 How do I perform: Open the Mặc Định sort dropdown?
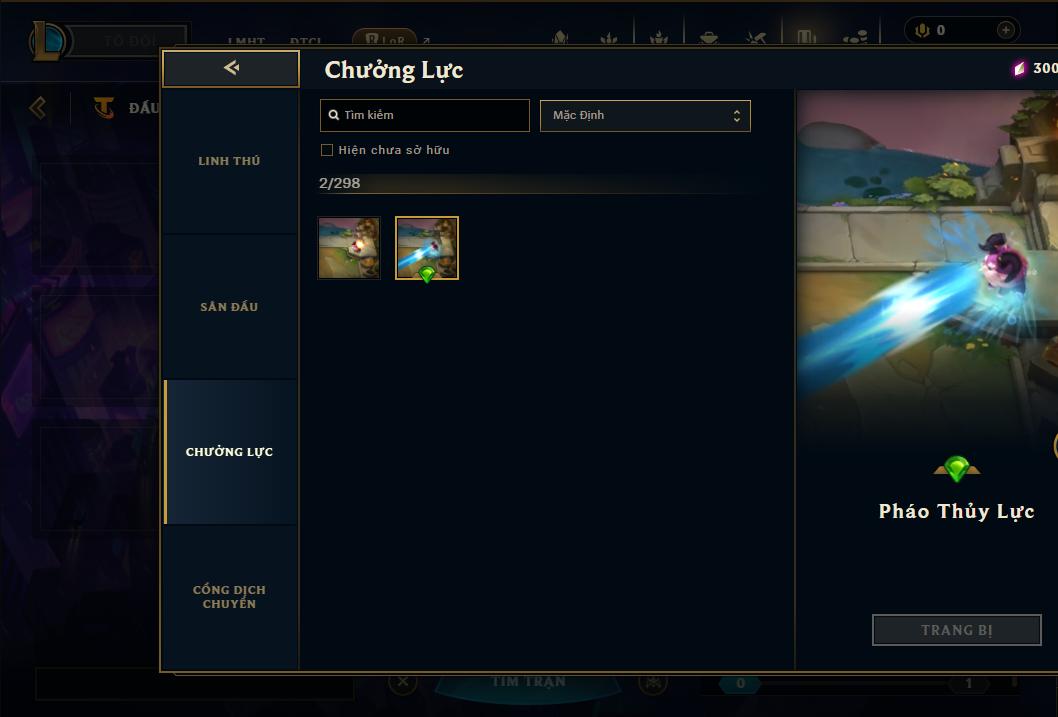tap(645, 115)
